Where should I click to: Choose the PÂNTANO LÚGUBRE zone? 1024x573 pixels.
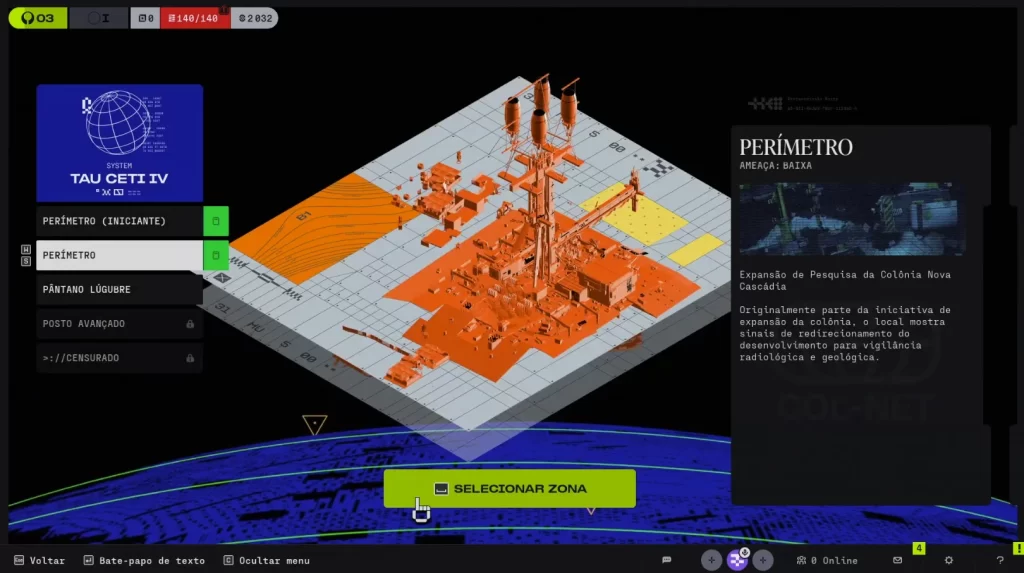click(119, 290)
